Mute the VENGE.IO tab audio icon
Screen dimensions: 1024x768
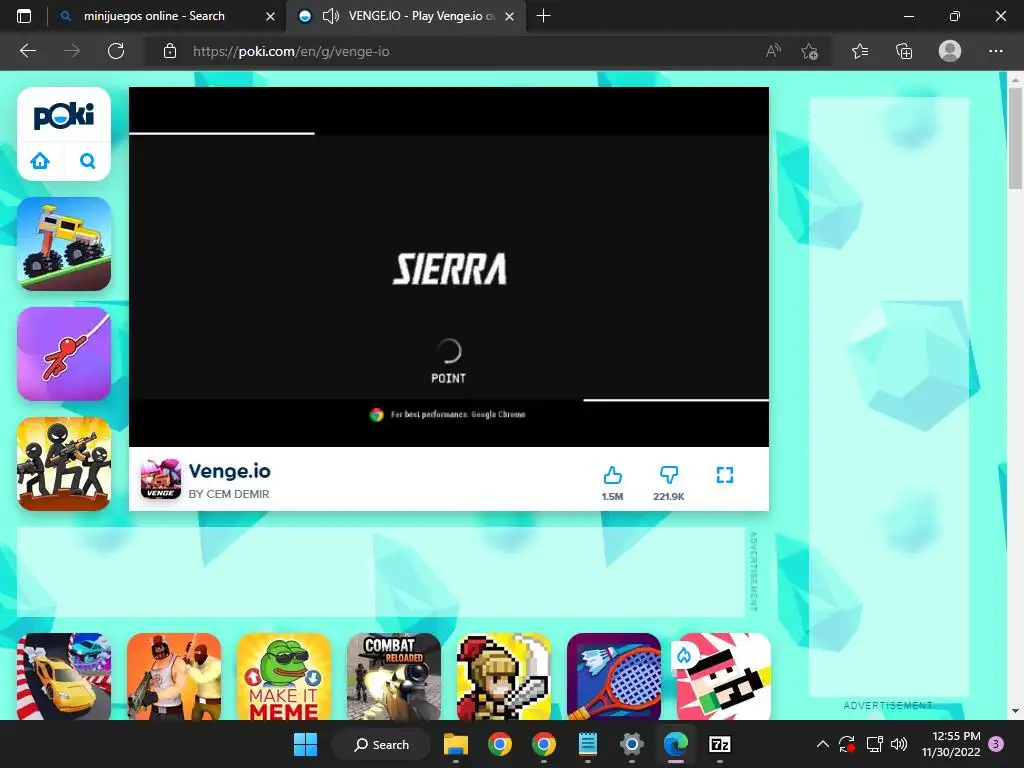coord(331,16)
